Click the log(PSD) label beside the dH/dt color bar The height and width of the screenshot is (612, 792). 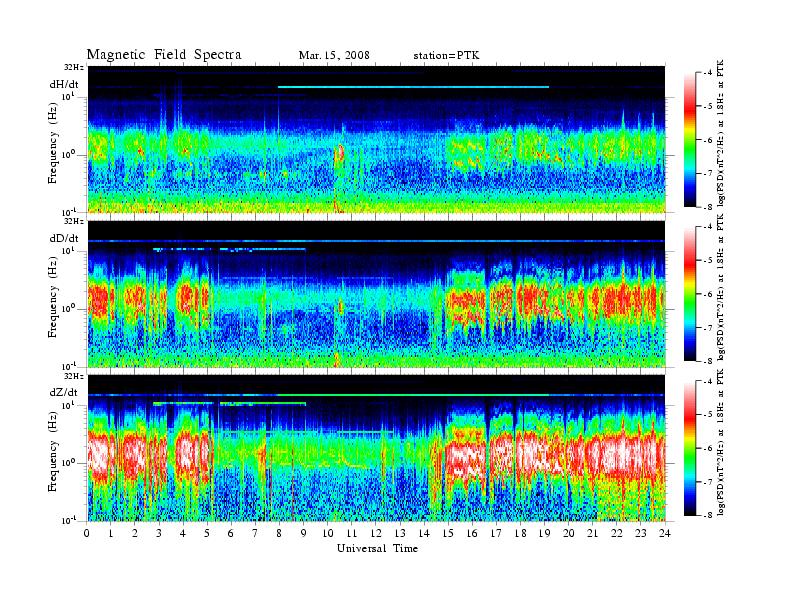tap(721, 133)
